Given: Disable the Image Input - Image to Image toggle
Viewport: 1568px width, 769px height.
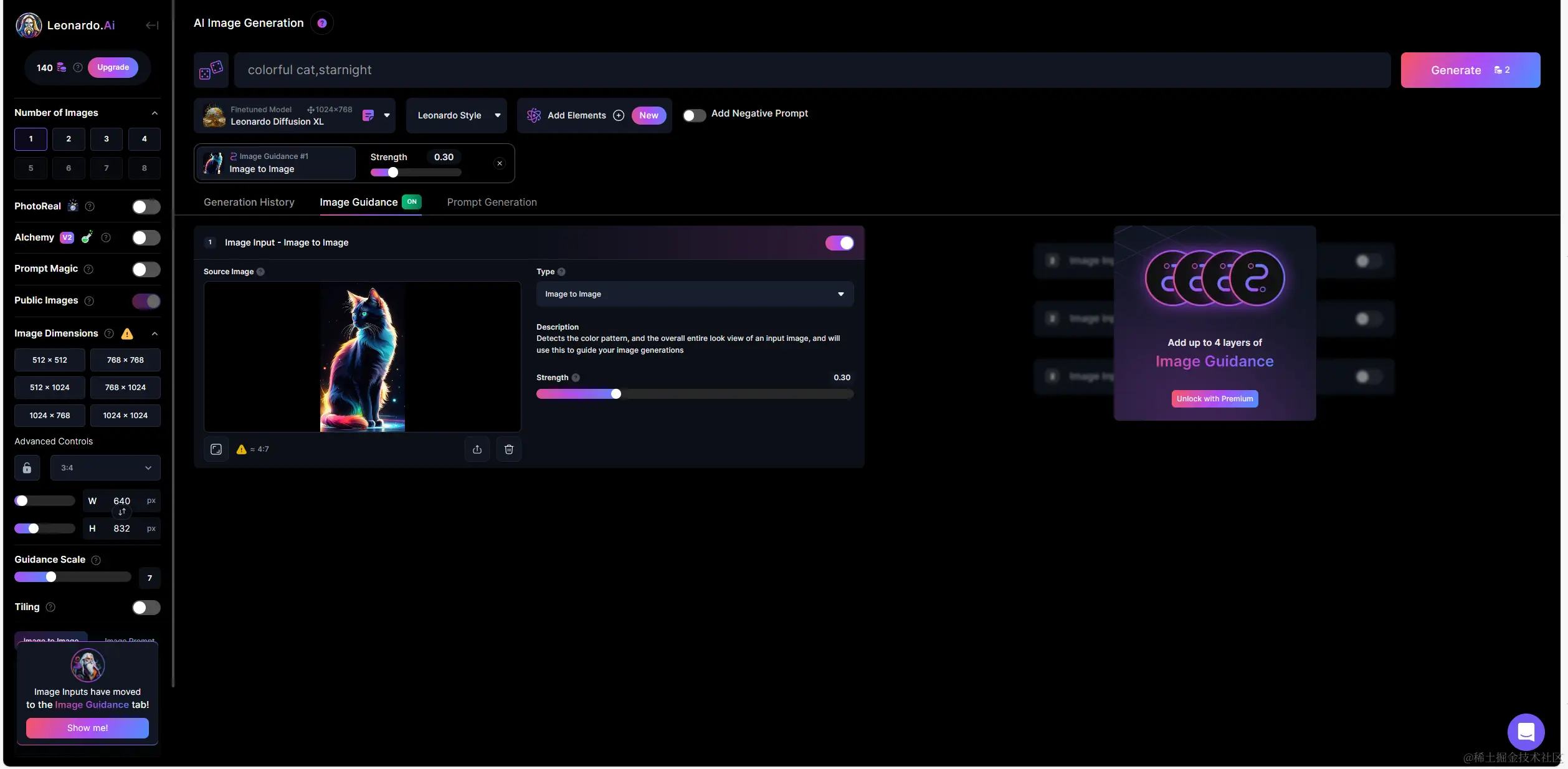Looking at the screenshot, I should click(x=839, y=243).
